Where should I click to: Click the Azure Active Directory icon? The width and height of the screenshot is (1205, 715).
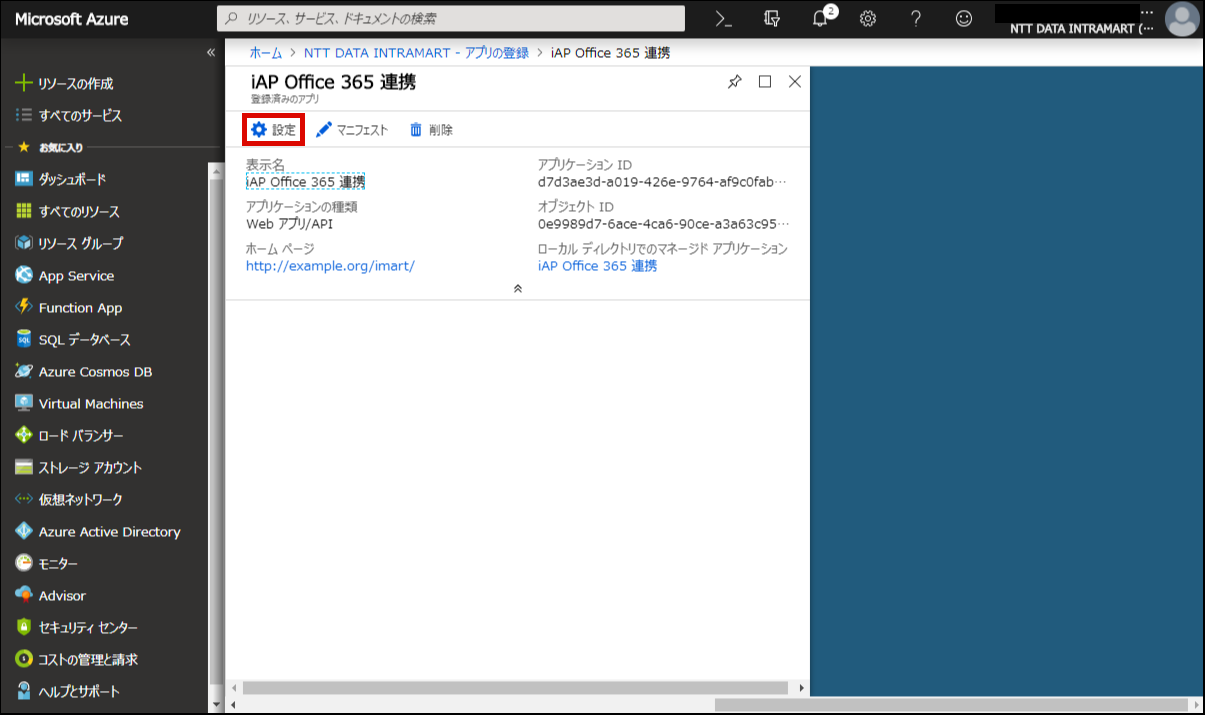[24, 532]
